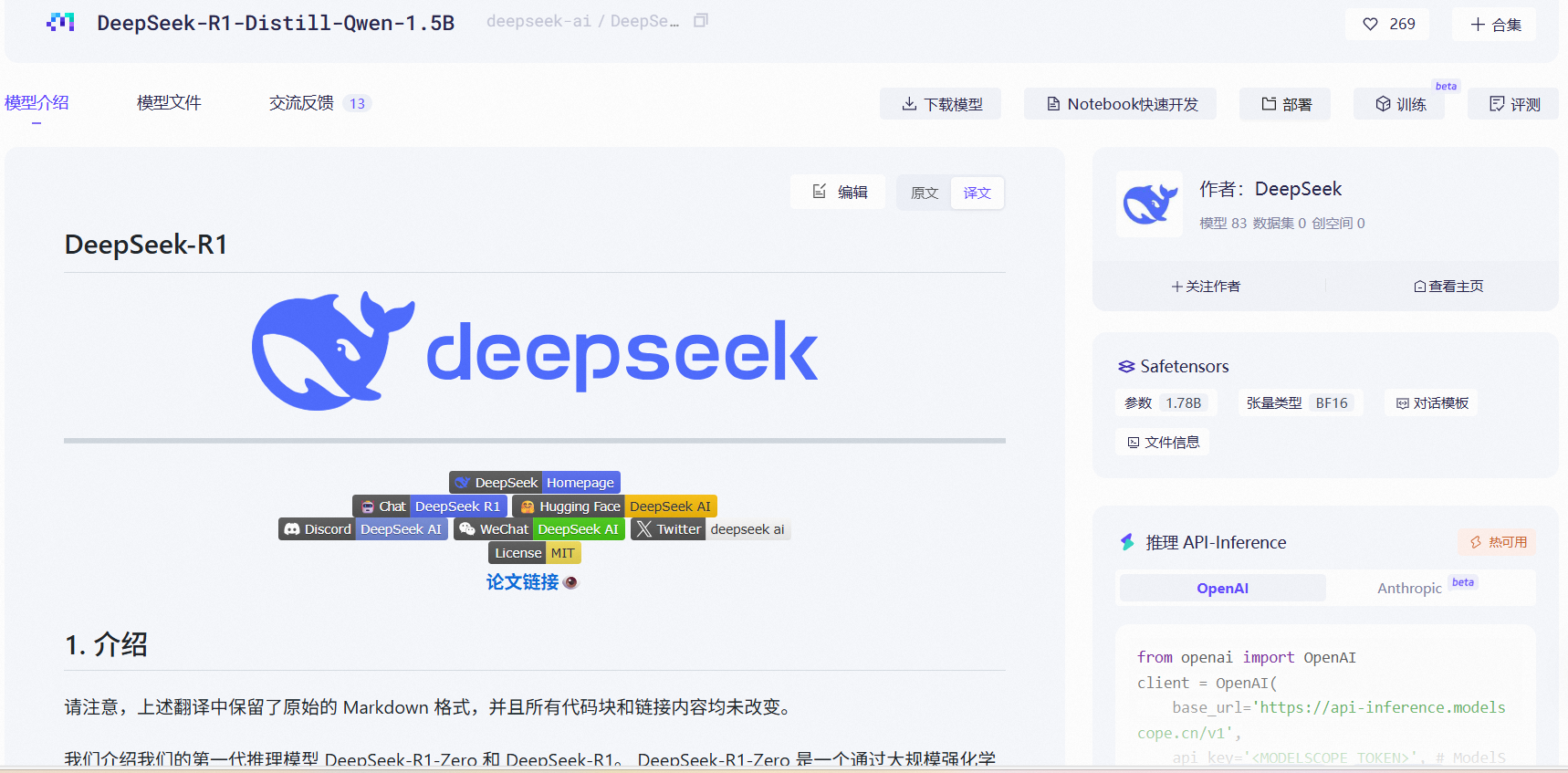
Task: Click the 创空间 0 count text
Action: coord(1338,223)
